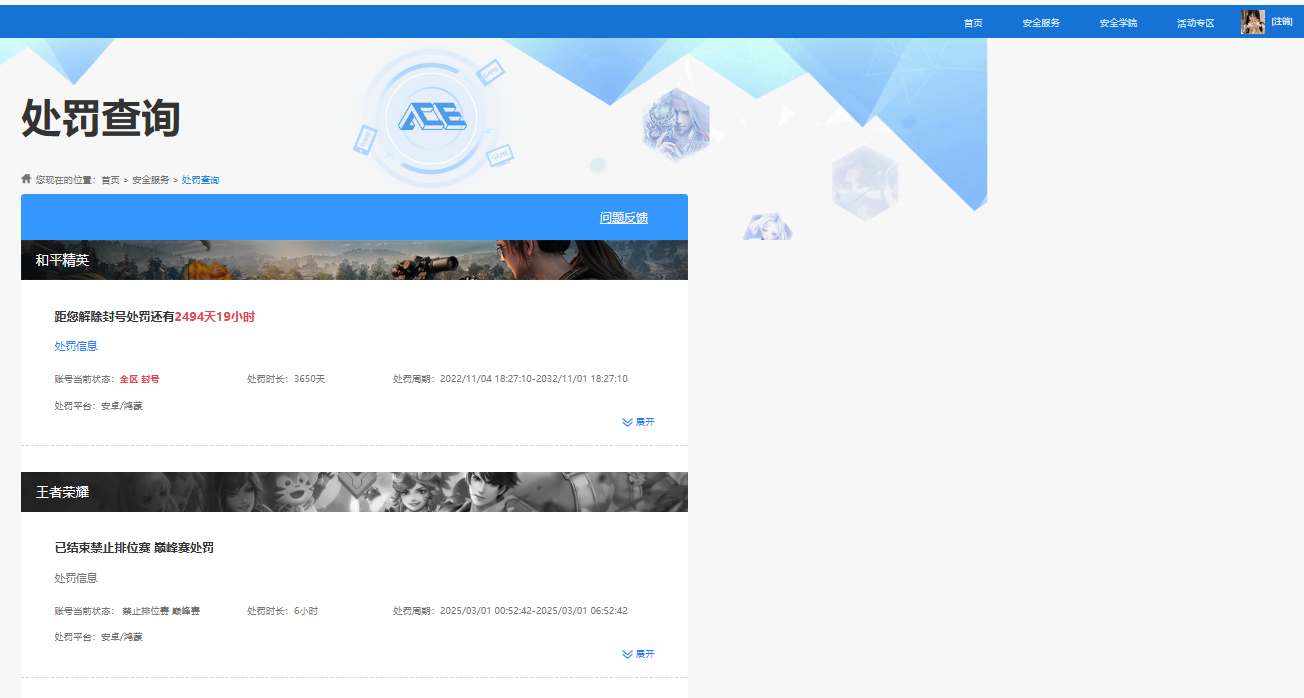Click 处罚信息 link under 和平精英

click(x=76, y=346)
